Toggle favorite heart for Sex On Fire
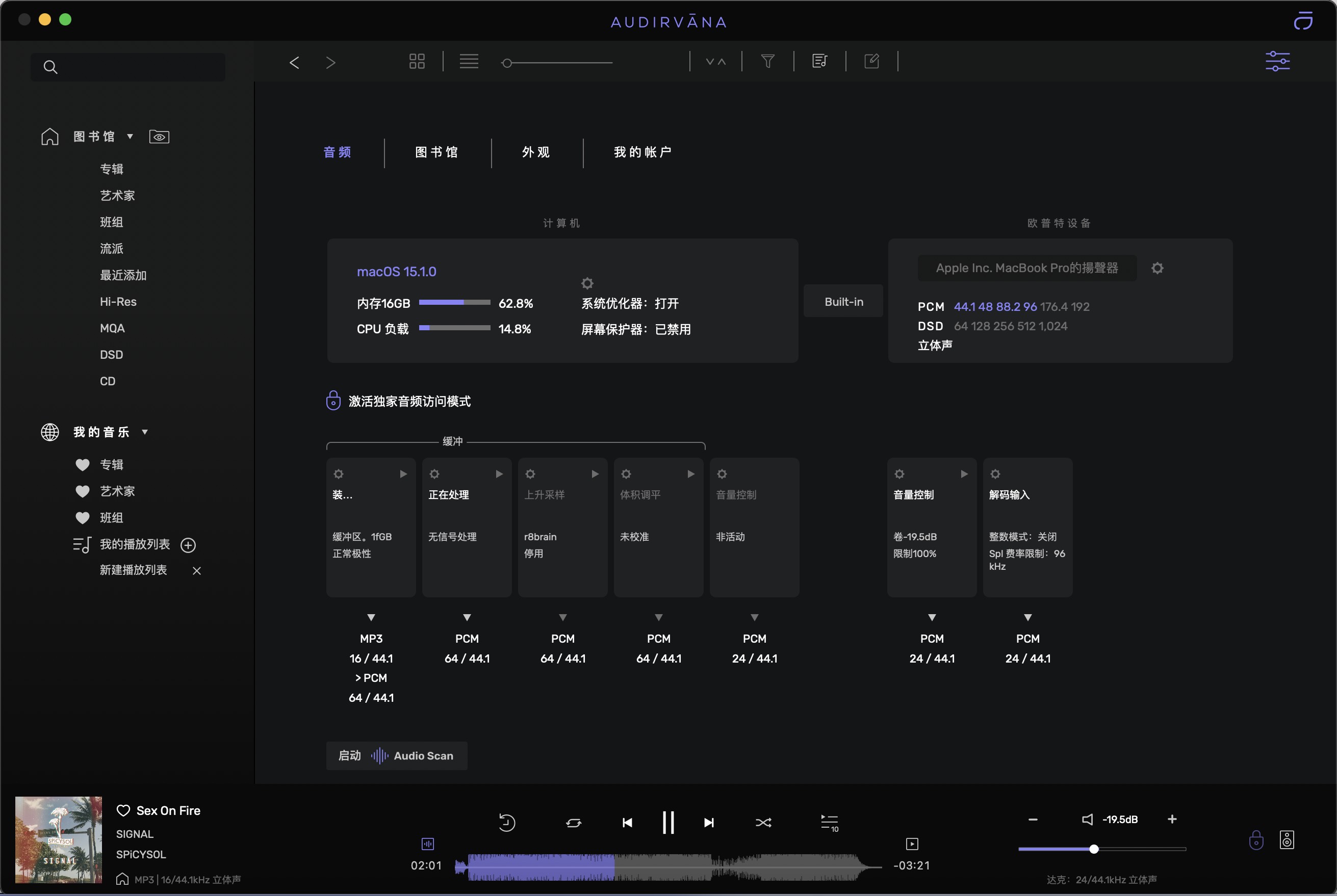 (x=123, y=810)
